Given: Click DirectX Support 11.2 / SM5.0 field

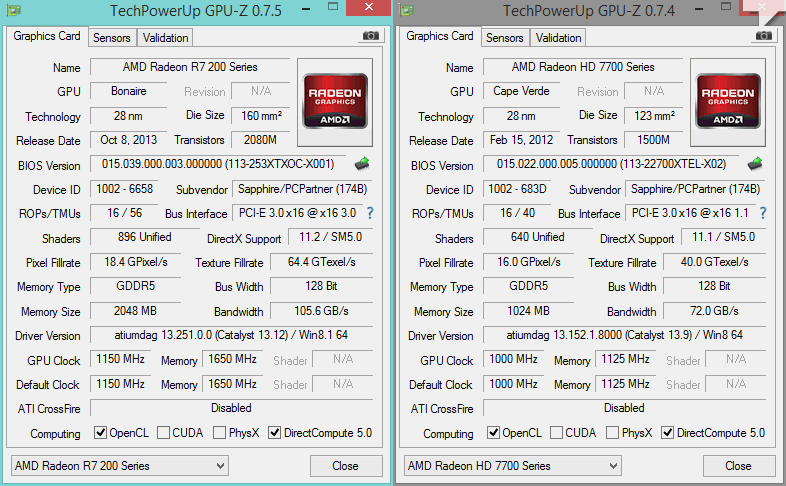Looking at the screenshot, I should click(331, 237).
